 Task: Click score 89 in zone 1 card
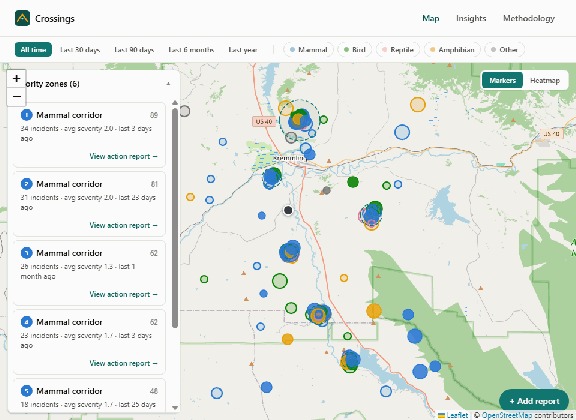point(154,115)
